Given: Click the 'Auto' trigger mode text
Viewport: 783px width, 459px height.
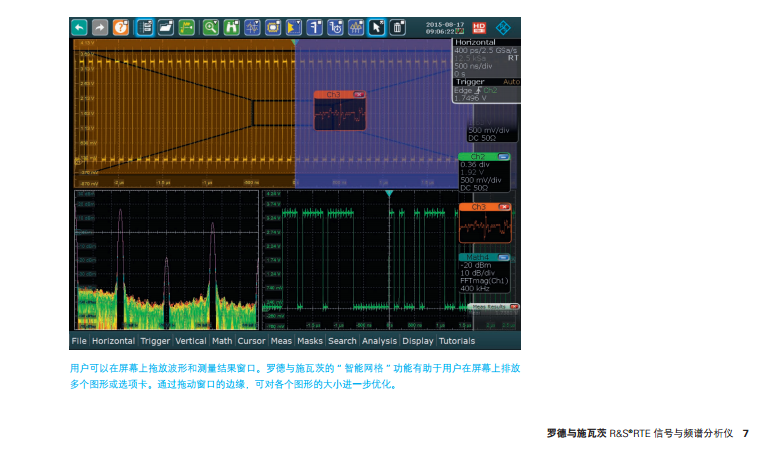Looking at the screenshot, I should click(511, 81).
